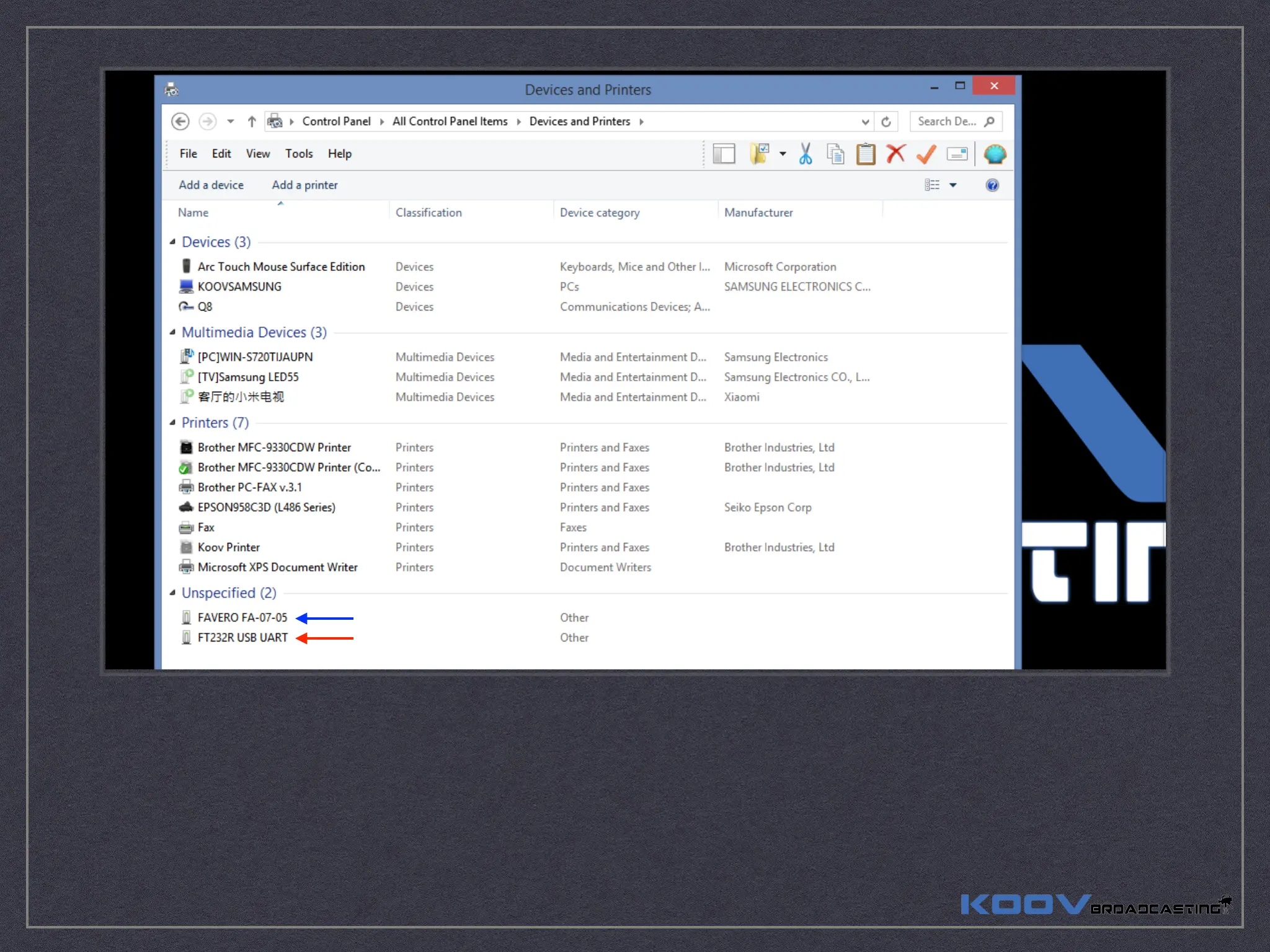The width and height of the screenshot is (1270, 952).
Task: Open the View menu
Action: click(x=257, y=154)
